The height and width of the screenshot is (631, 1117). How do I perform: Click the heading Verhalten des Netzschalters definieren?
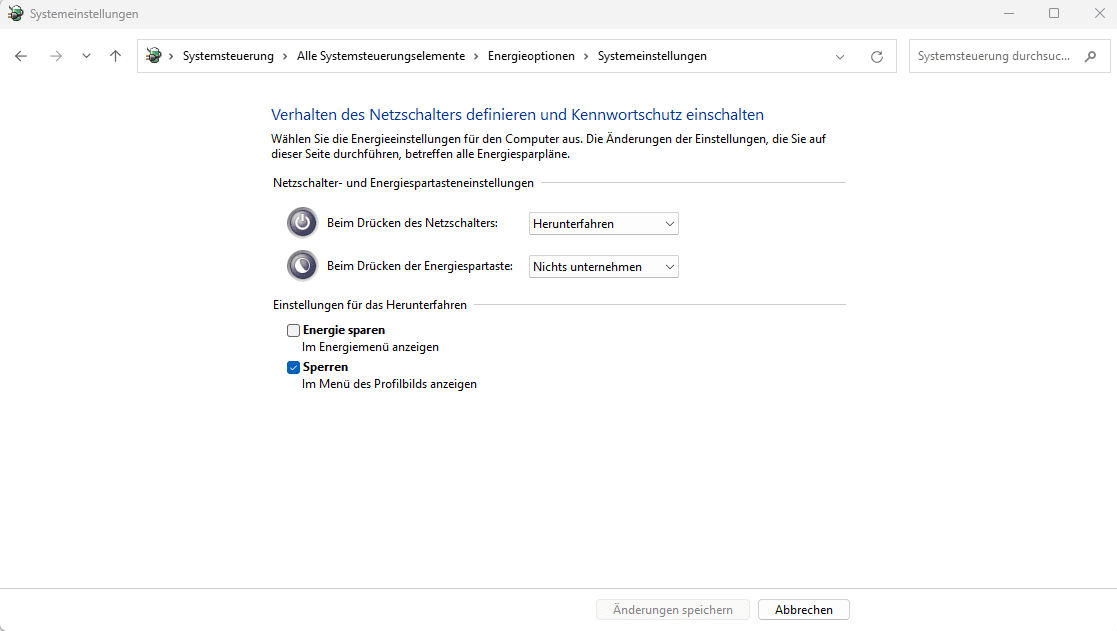click(x=517, y=115)
